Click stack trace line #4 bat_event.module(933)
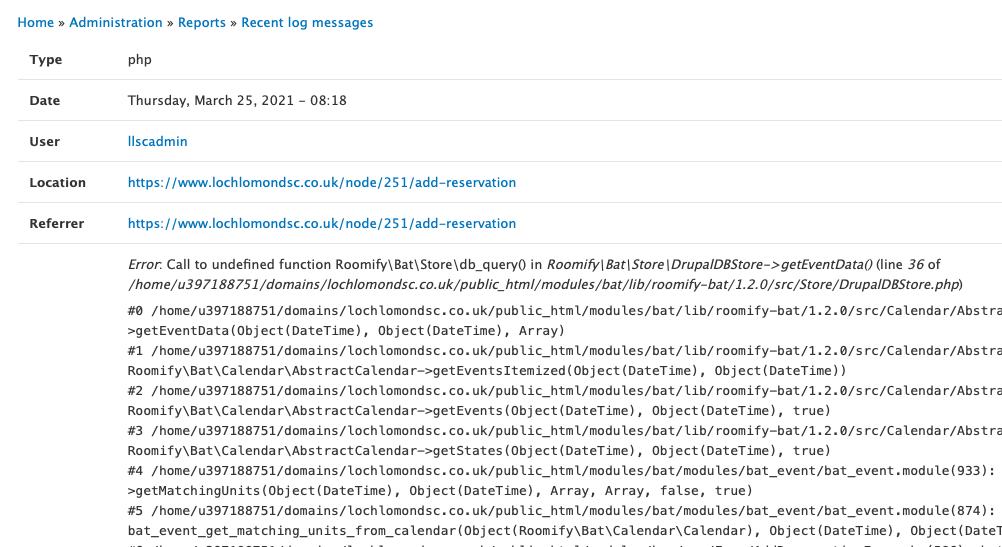Screen dimensions: 1002x547 coord(562,470)
